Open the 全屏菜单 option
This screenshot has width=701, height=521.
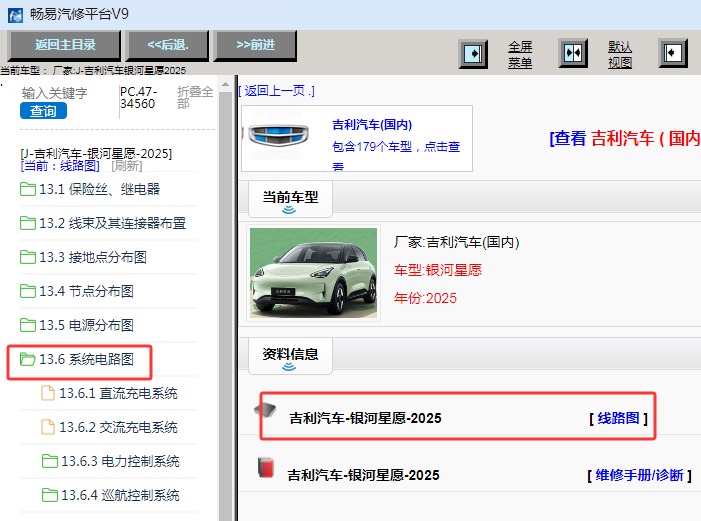point(520,54)
